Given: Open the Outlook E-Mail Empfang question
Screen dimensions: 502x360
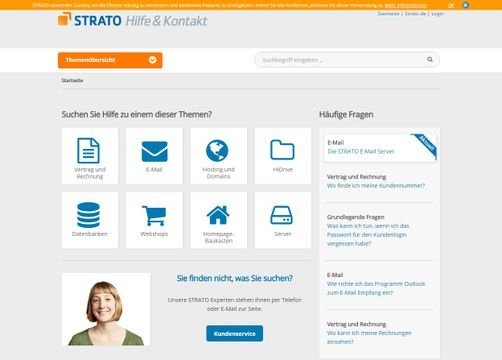Looking at the screenshot, I should point(376,288).
